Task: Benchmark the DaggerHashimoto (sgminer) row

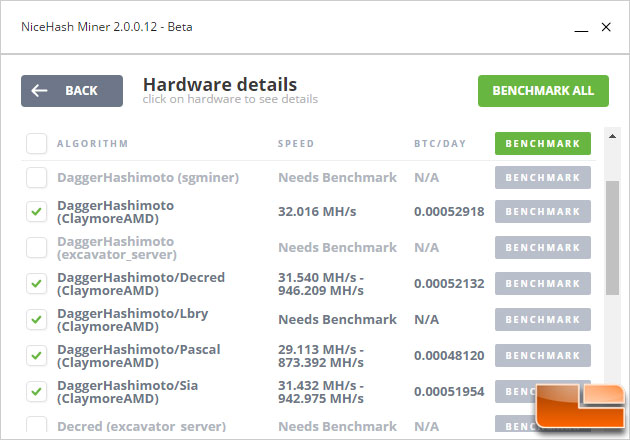Action: coord(543,178)
